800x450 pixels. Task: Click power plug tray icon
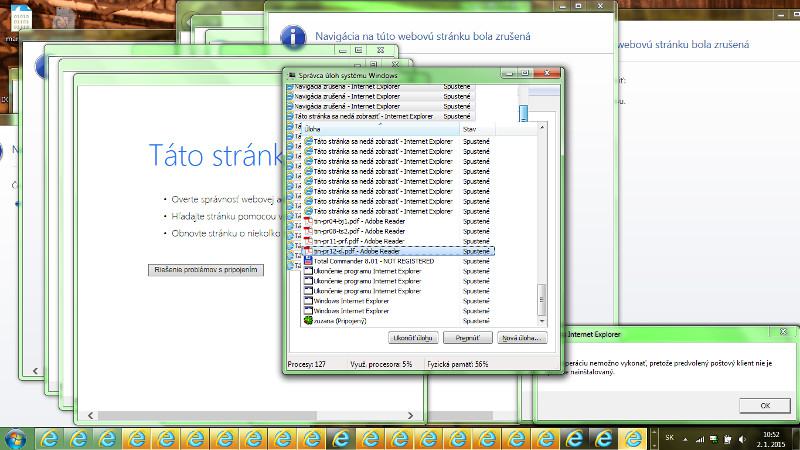pyautogui.click(x=728, y=439)
